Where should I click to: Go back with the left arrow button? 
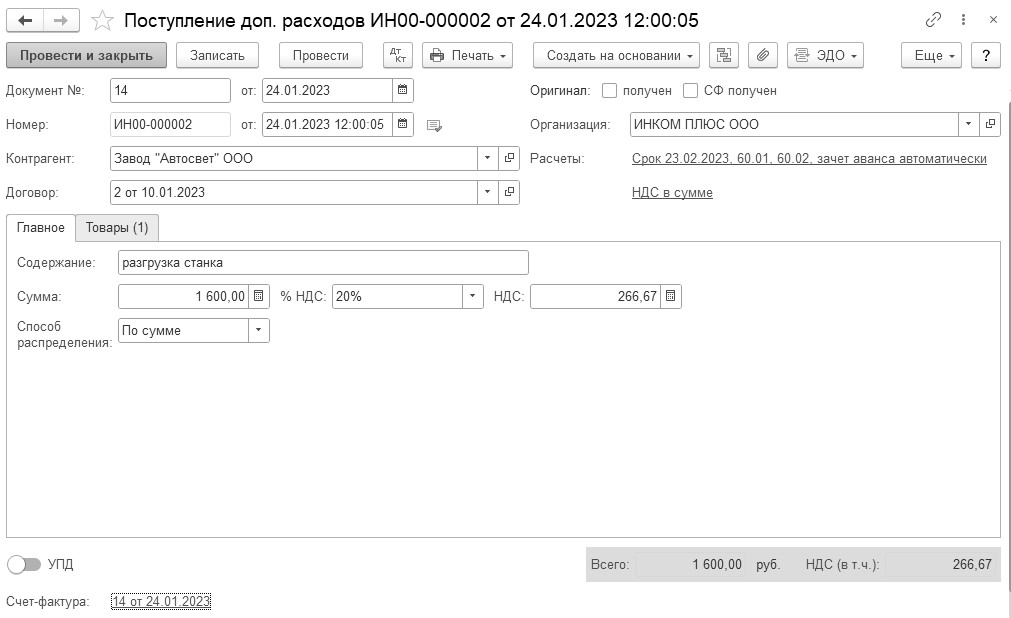pos(25,21)
